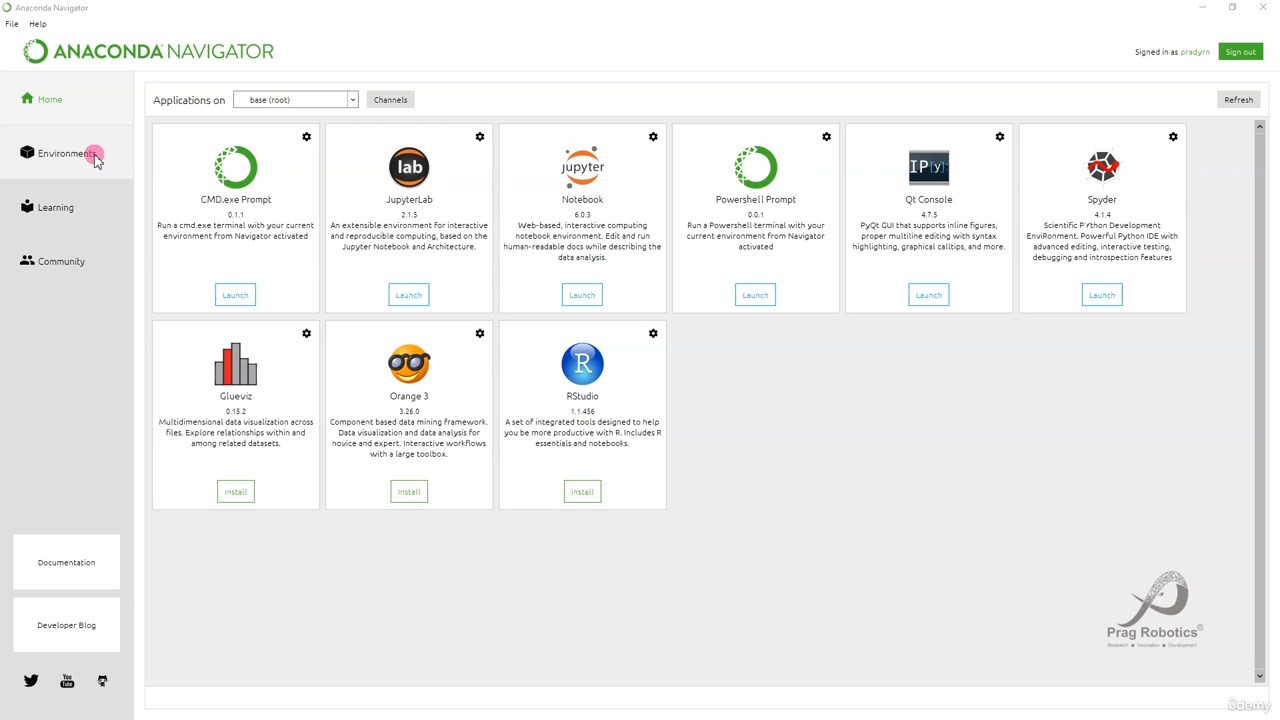Click the Glueviz version 0.15.2 text
This screenshot has width=1280, height=720.
pyautogui.click(x=236, y=412)
